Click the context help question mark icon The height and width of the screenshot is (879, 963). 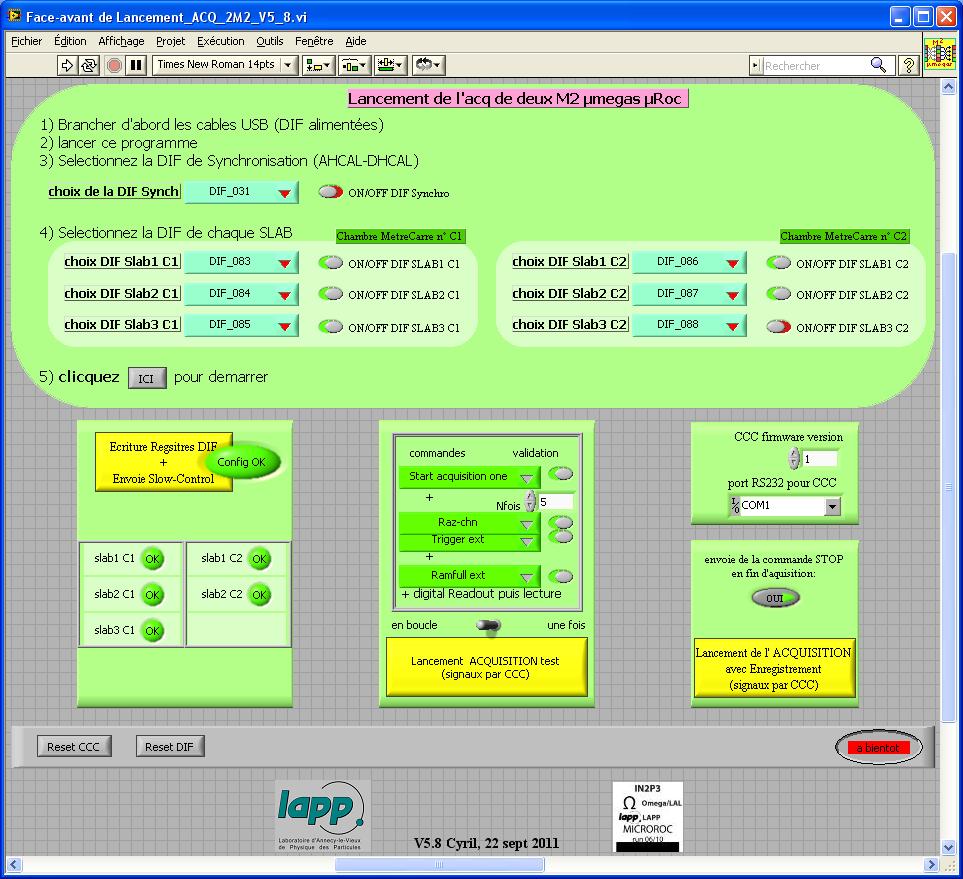[x=908, y=65]
